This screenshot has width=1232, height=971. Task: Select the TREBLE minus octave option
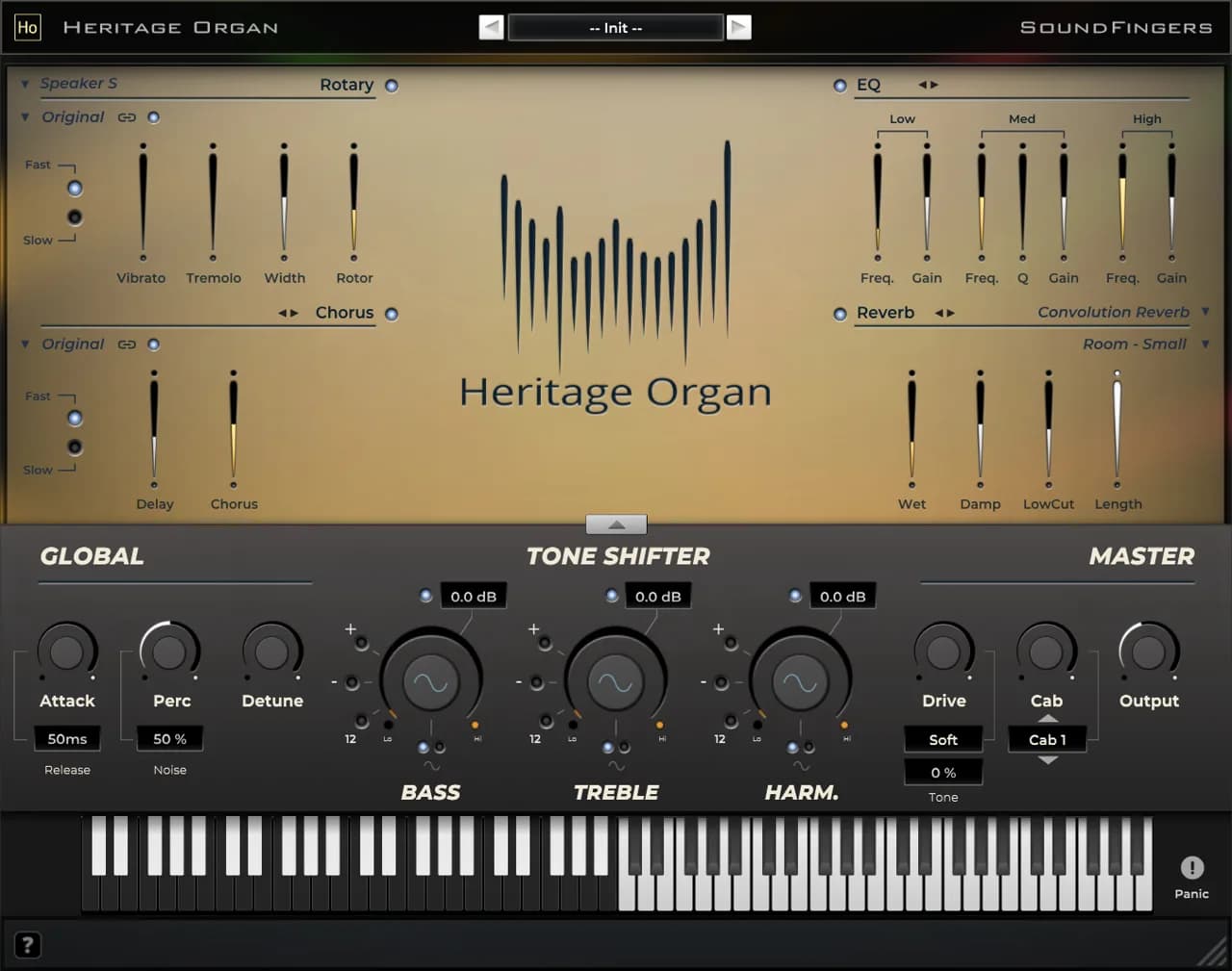[x=536, y=682]
